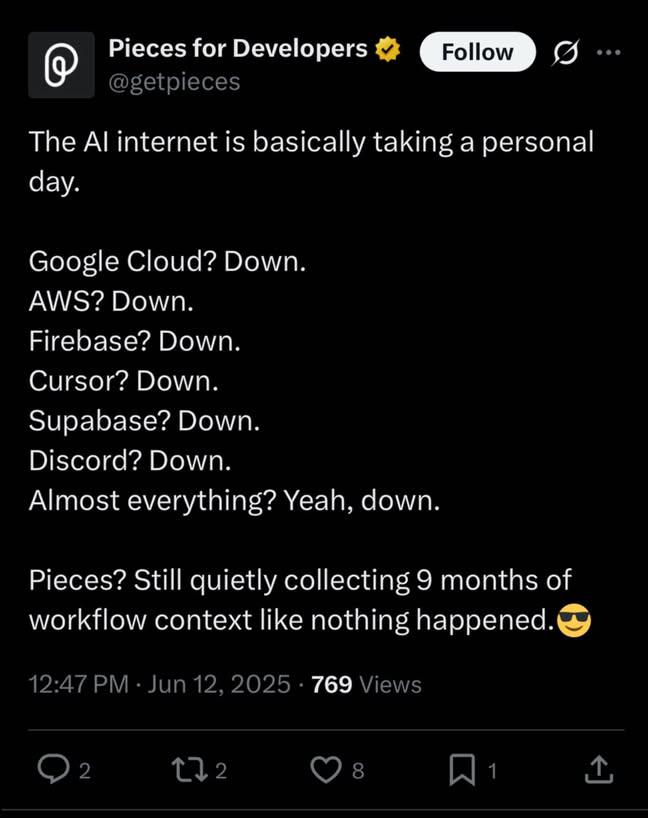Click the gold verified badge
Screen dimensions: 648x818
pyautogui.click(x=388, y=49)
